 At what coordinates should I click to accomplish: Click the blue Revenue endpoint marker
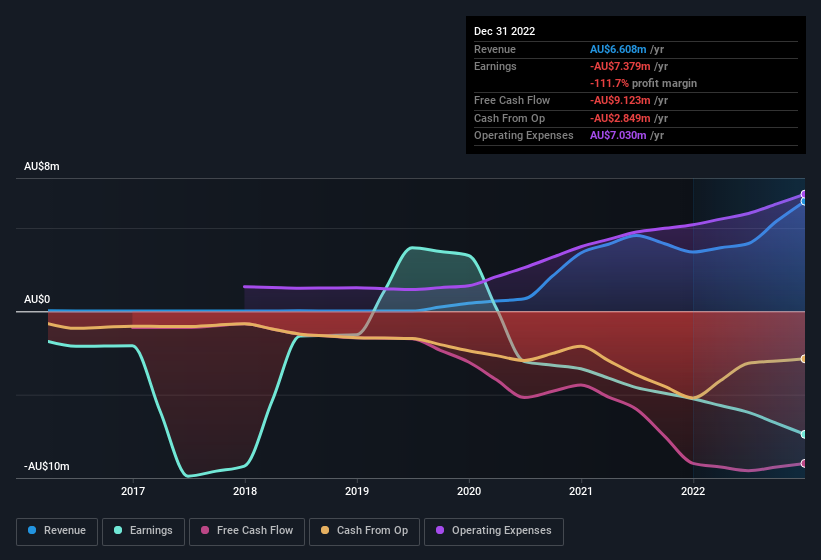tap(803, 201)
